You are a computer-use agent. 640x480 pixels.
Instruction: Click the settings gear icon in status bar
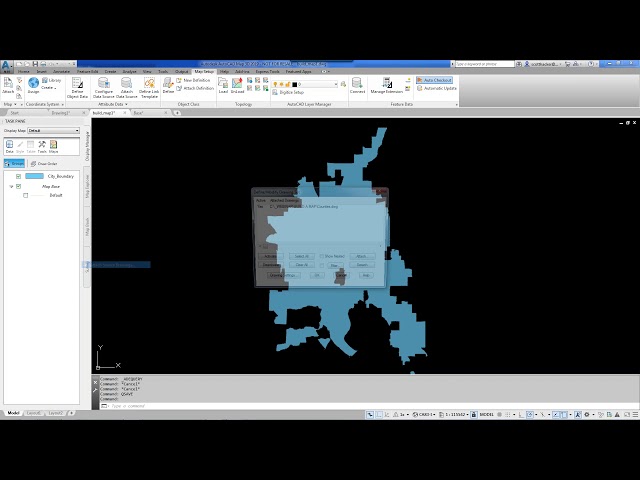587,415
